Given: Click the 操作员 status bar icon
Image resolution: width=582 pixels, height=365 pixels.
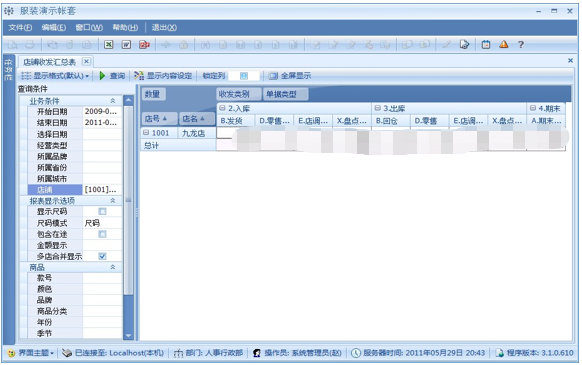Looking at the screenshot, I should tap(257, 353).
